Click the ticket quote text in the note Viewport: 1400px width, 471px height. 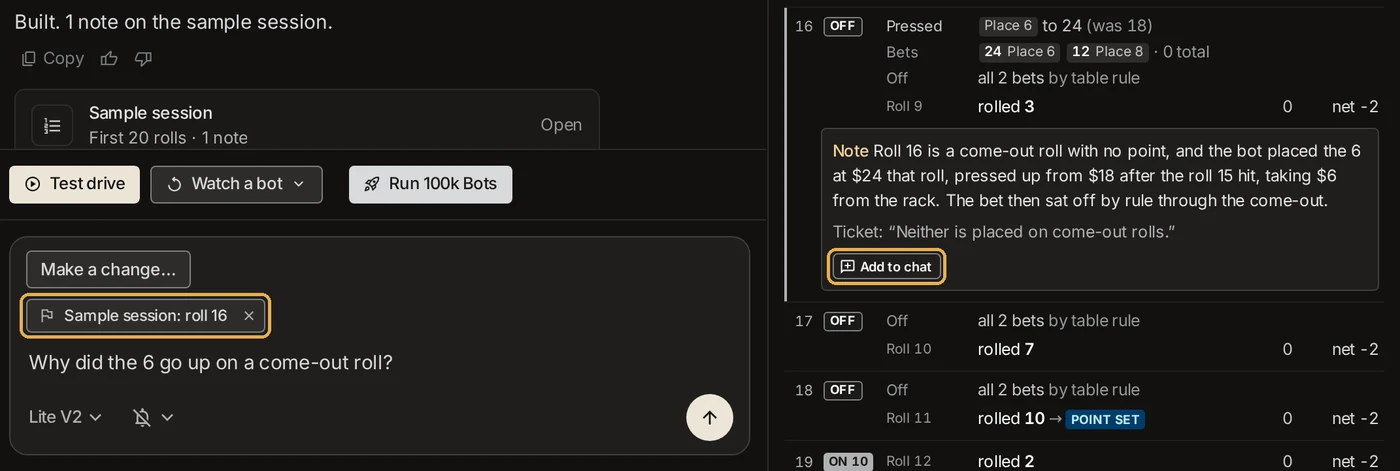pyautogui.click(x=1004, y=232)
